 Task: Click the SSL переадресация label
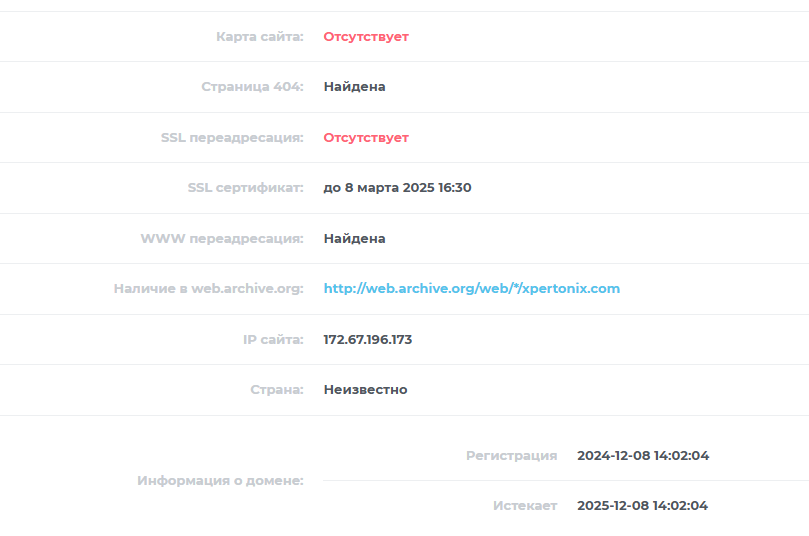[232, 138]
